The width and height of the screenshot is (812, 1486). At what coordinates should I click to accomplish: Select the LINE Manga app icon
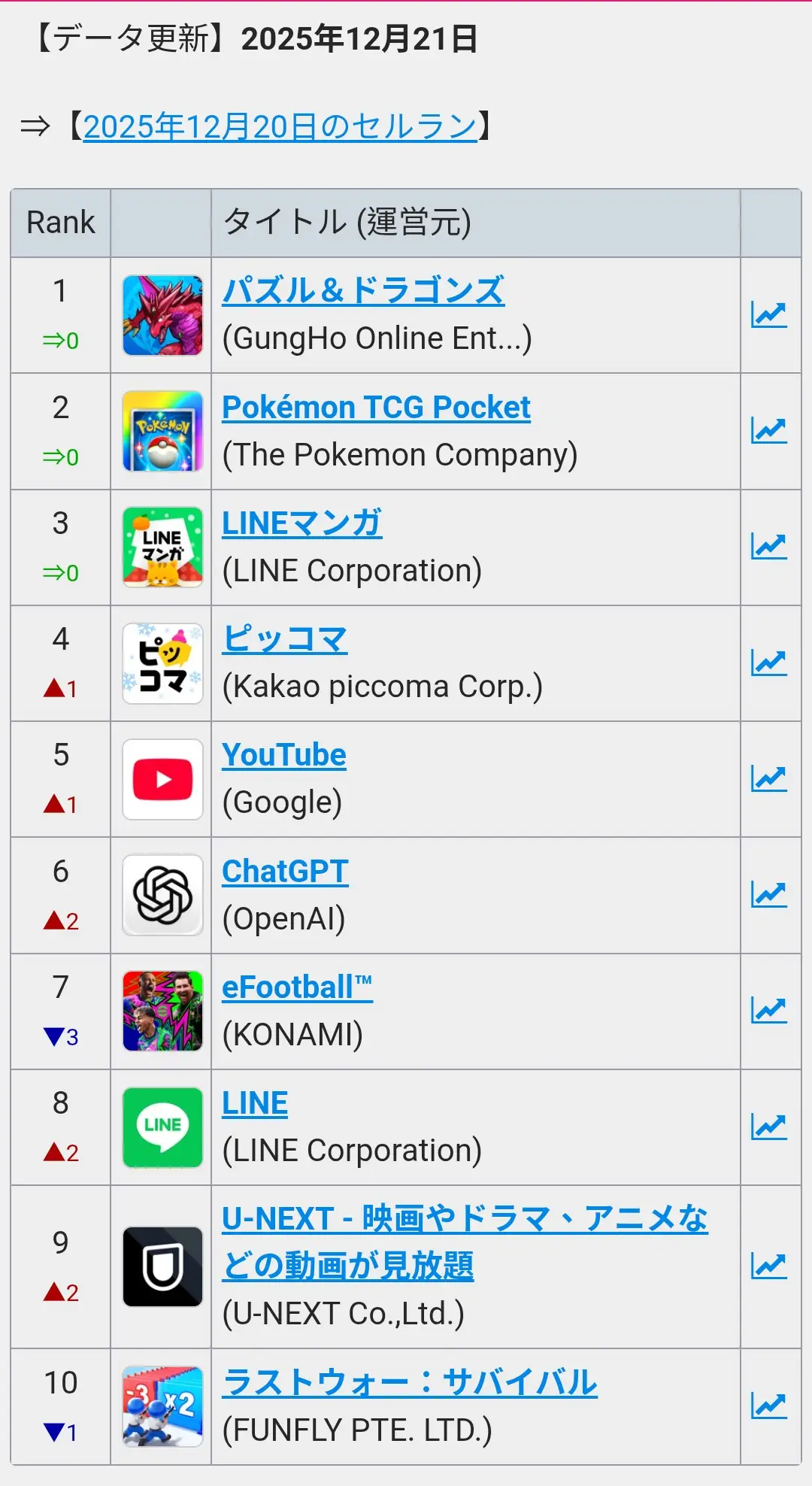point(162,547)
